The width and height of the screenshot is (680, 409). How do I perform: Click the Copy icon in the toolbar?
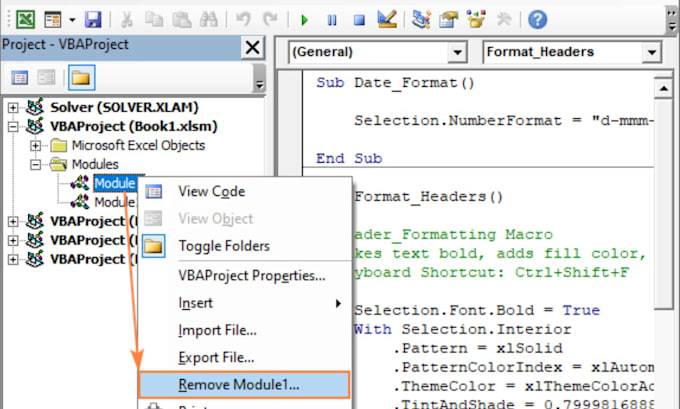(154, 20)
